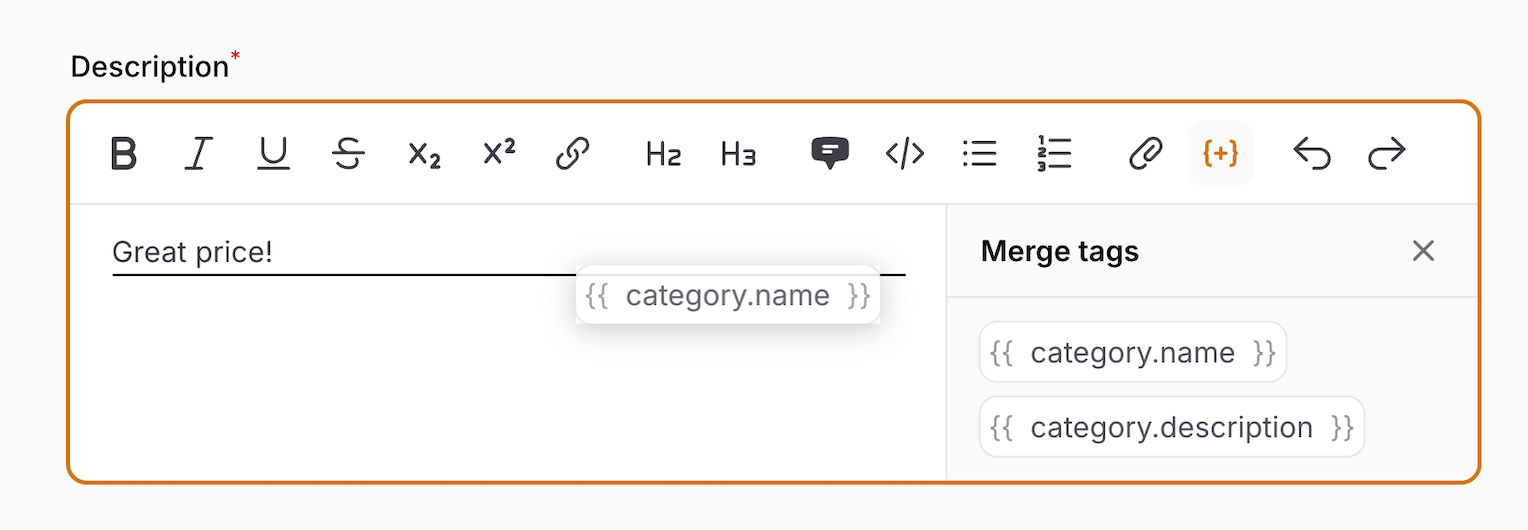Create a bulleted list
This screenshot has height=530, width=1528.
[980, 154]
